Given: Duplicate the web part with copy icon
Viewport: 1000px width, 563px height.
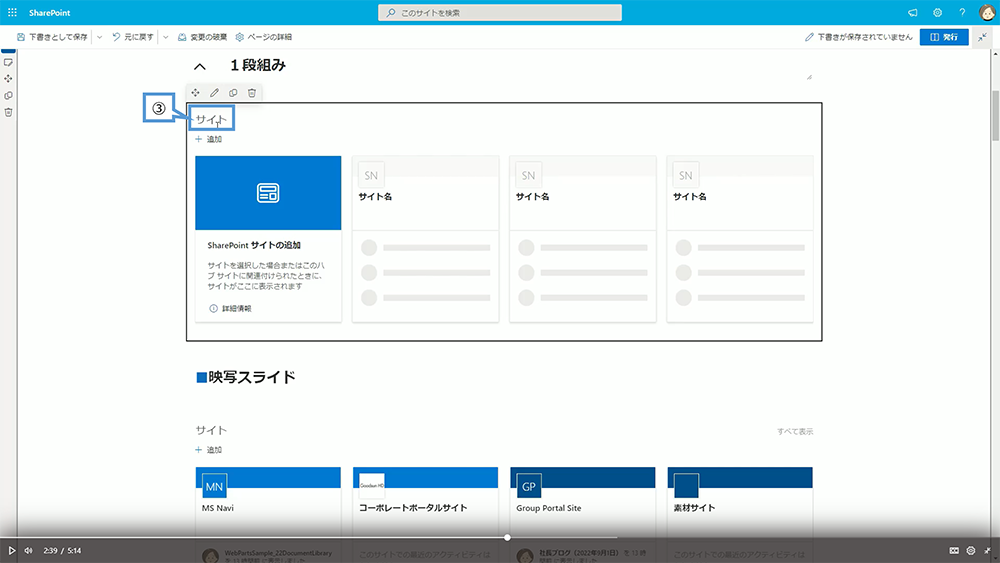Looking at the screenshot, I should tap(233, 93).
